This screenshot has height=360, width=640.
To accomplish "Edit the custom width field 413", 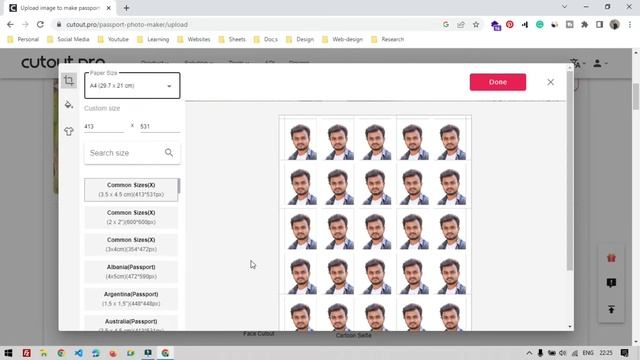I will [104, 127].
